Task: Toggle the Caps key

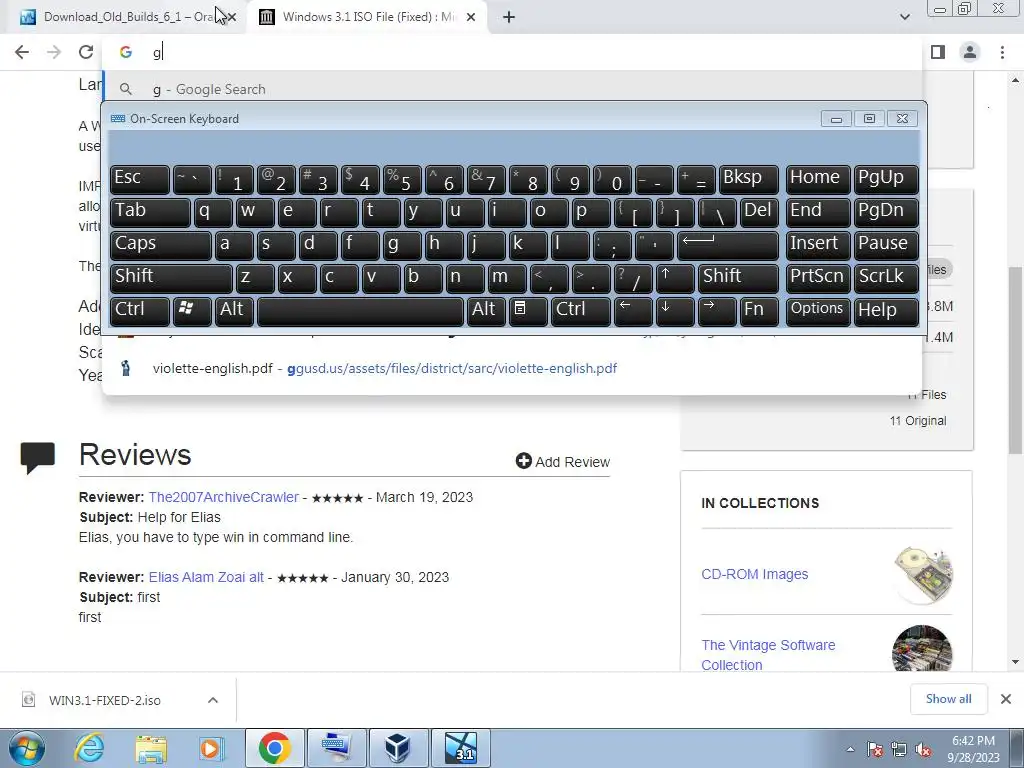Action: pos(161,244)
